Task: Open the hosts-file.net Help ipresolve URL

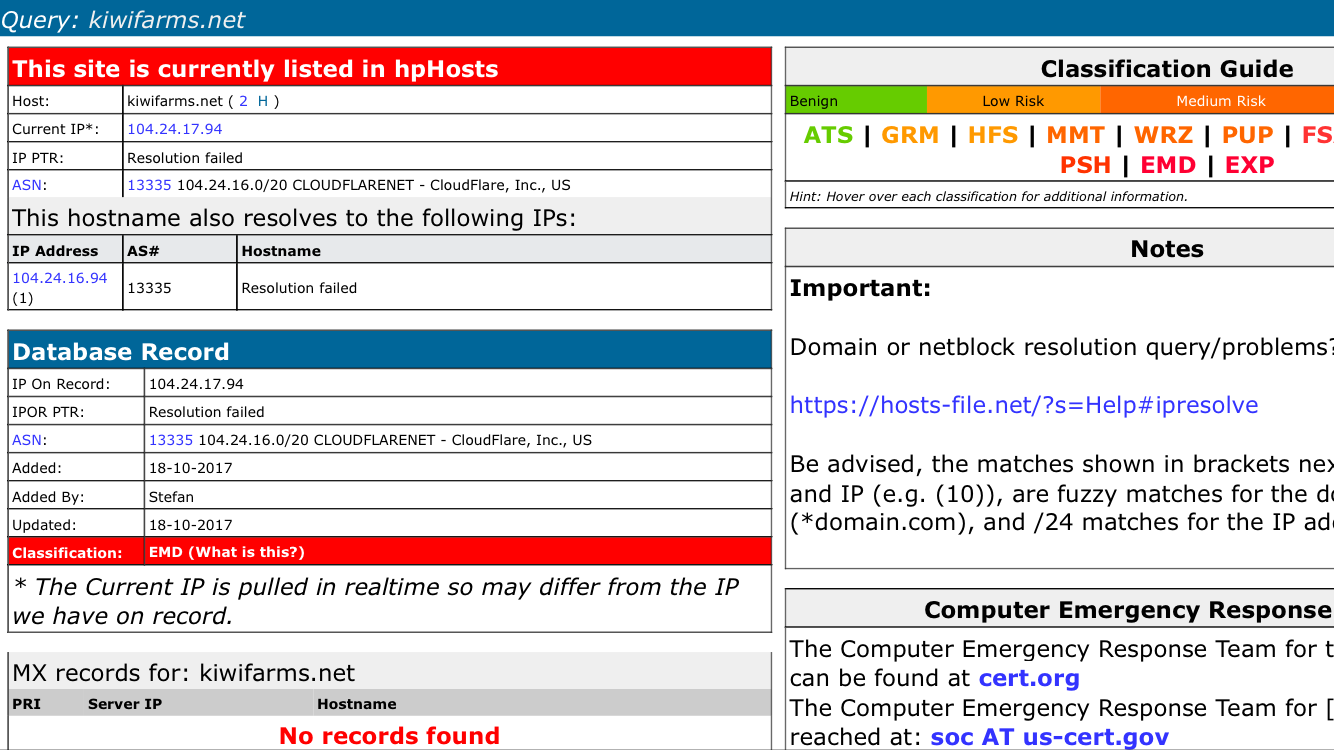Action: [x=1024, y=405]
